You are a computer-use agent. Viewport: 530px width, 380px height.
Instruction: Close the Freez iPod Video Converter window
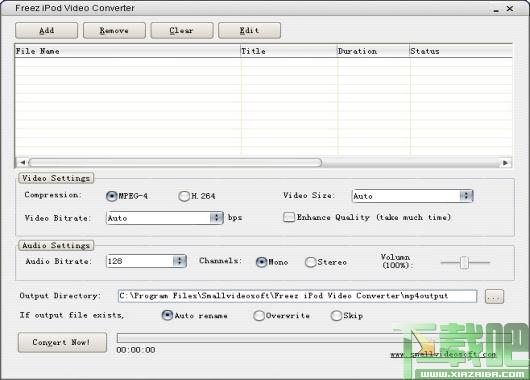(x=510, y=8)
